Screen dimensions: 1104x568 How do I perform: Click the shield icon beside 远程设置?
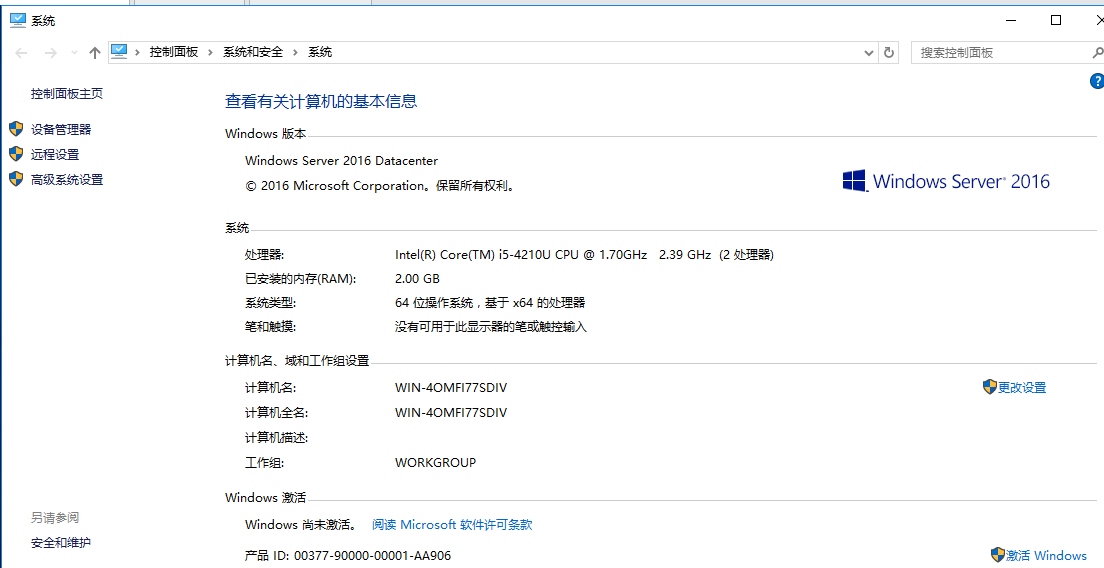(x=16, y=154)
